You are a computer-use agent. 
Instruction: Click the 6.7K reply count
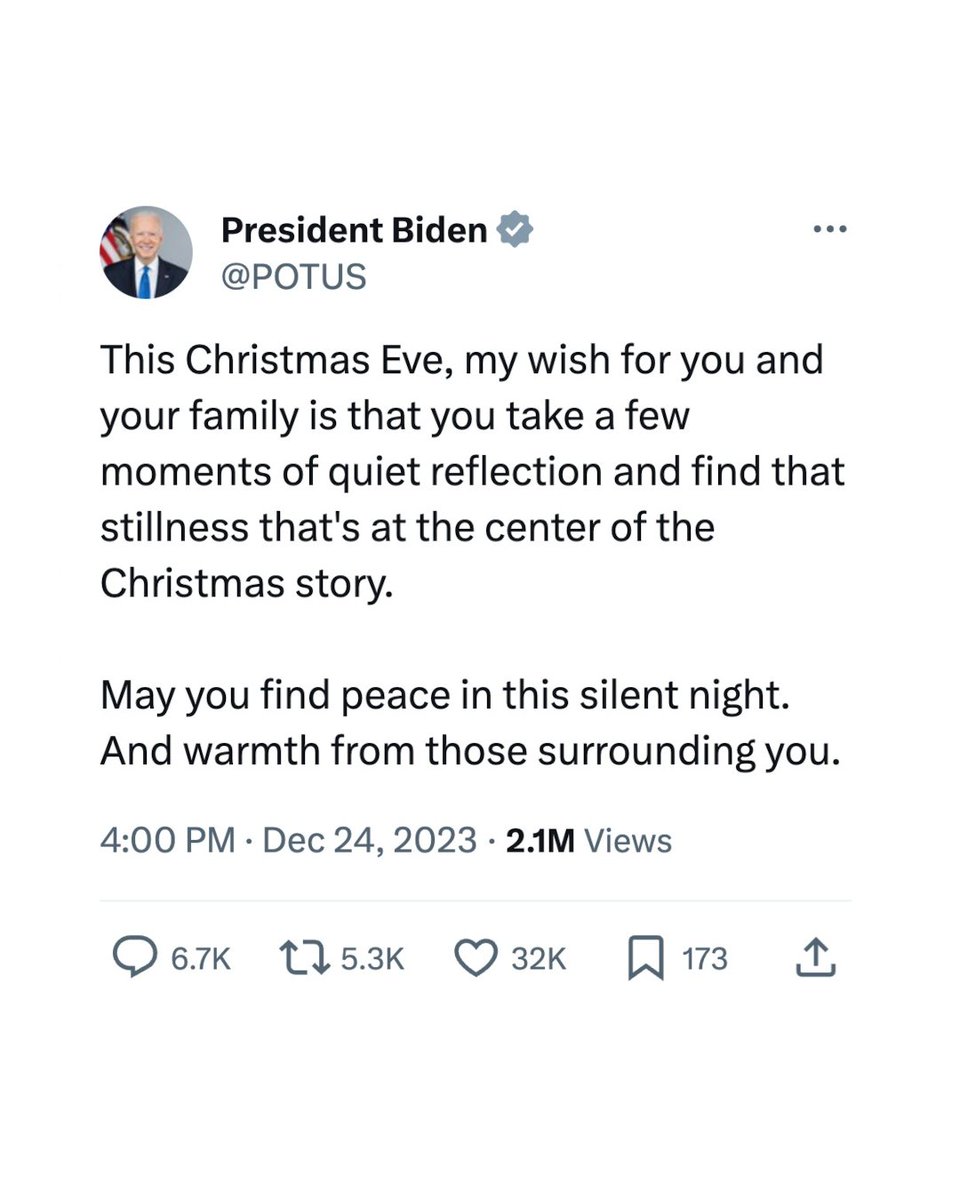click(x=202, y=960)
